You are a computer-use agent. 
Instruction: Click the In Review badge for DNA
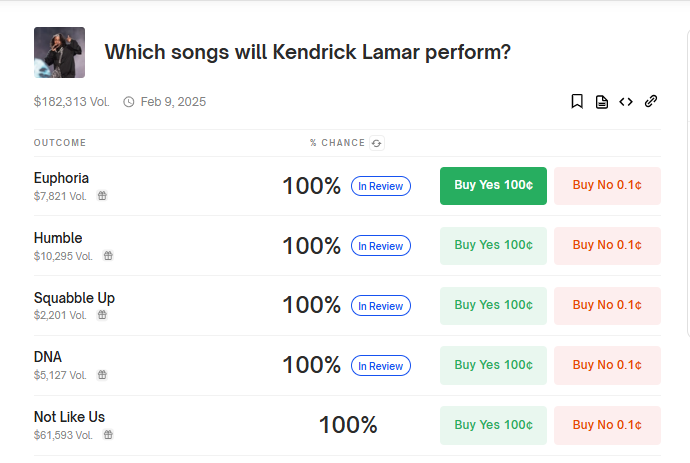click(381, 366)
